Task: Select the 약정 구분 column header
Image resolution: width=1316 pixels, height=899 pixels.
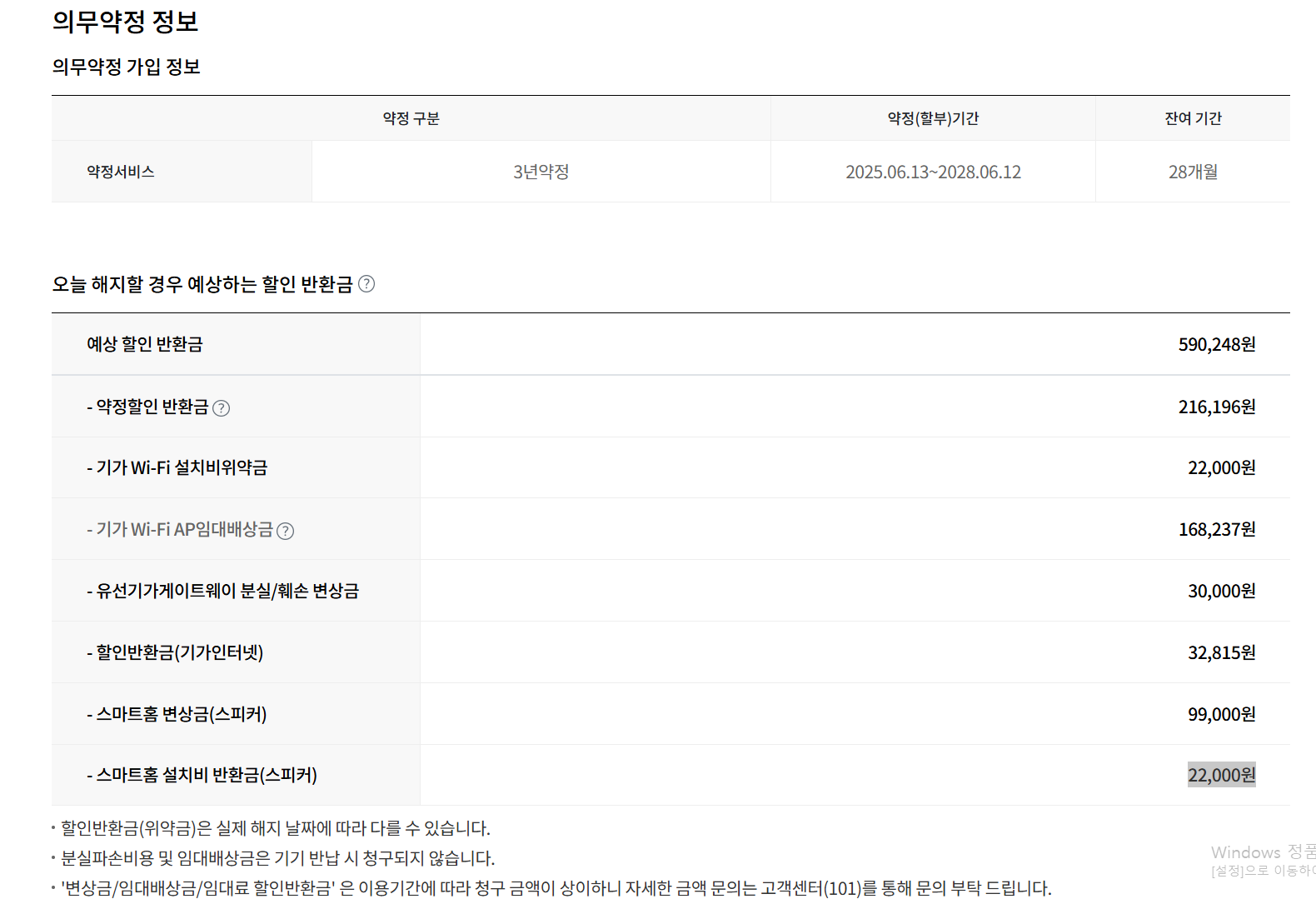Action: tap(411, 118)
